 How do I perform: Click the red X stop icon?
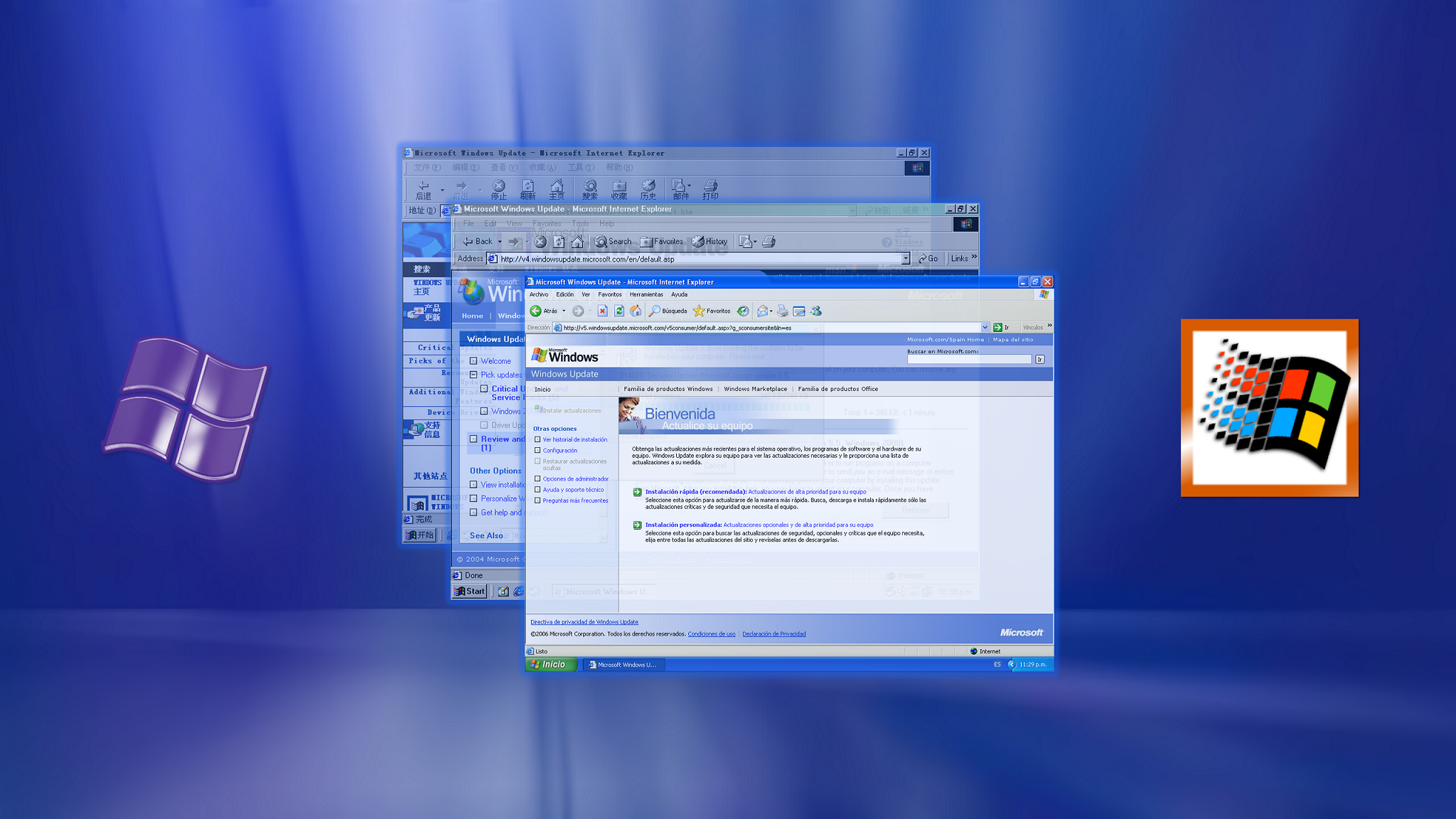tap(602, 311)
